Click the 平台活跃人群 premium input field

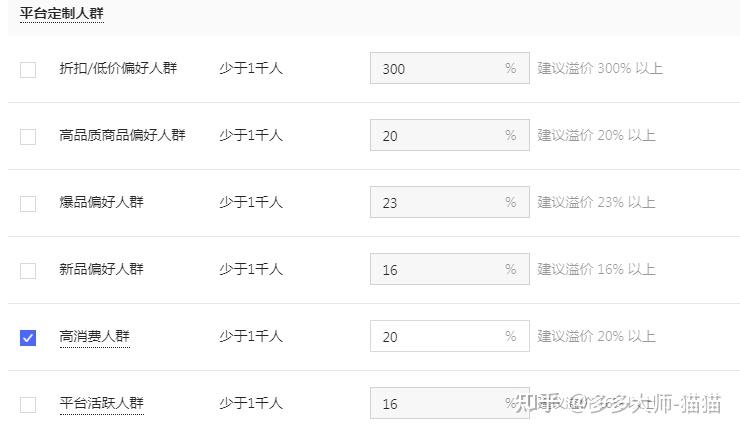point(440,404)
